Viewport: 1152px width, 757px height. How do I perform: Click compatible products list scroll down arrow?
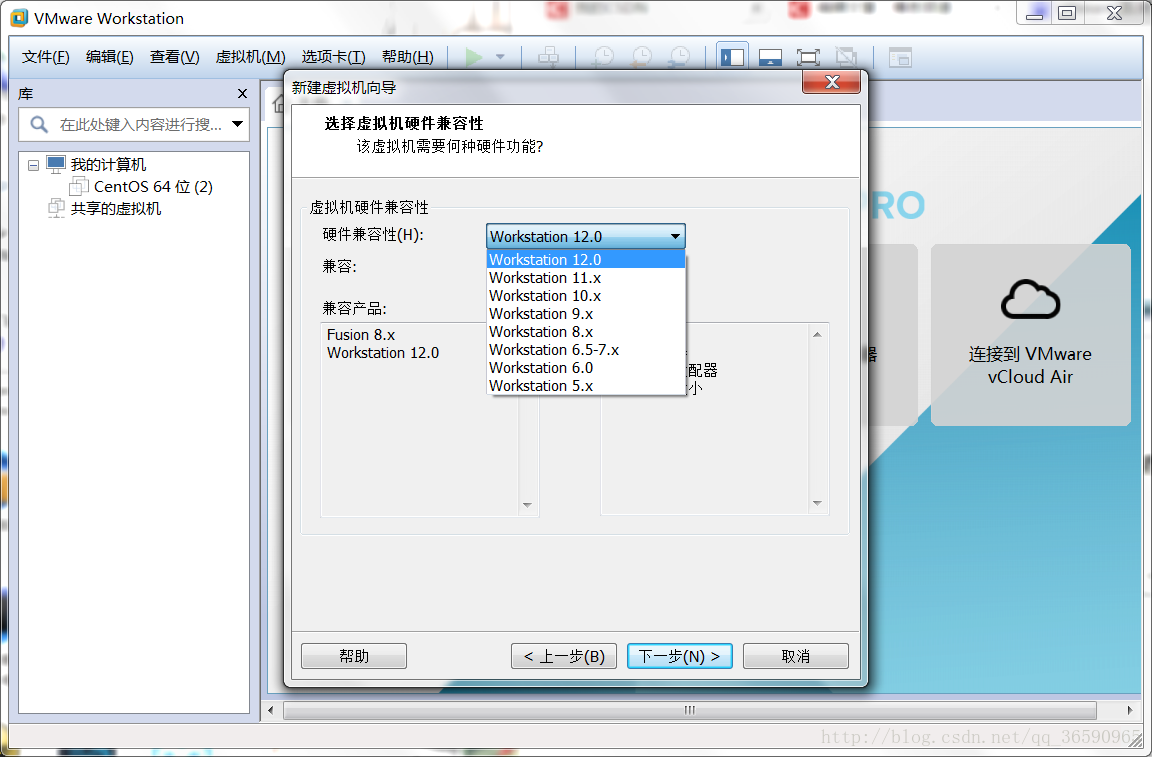[527, 505]
